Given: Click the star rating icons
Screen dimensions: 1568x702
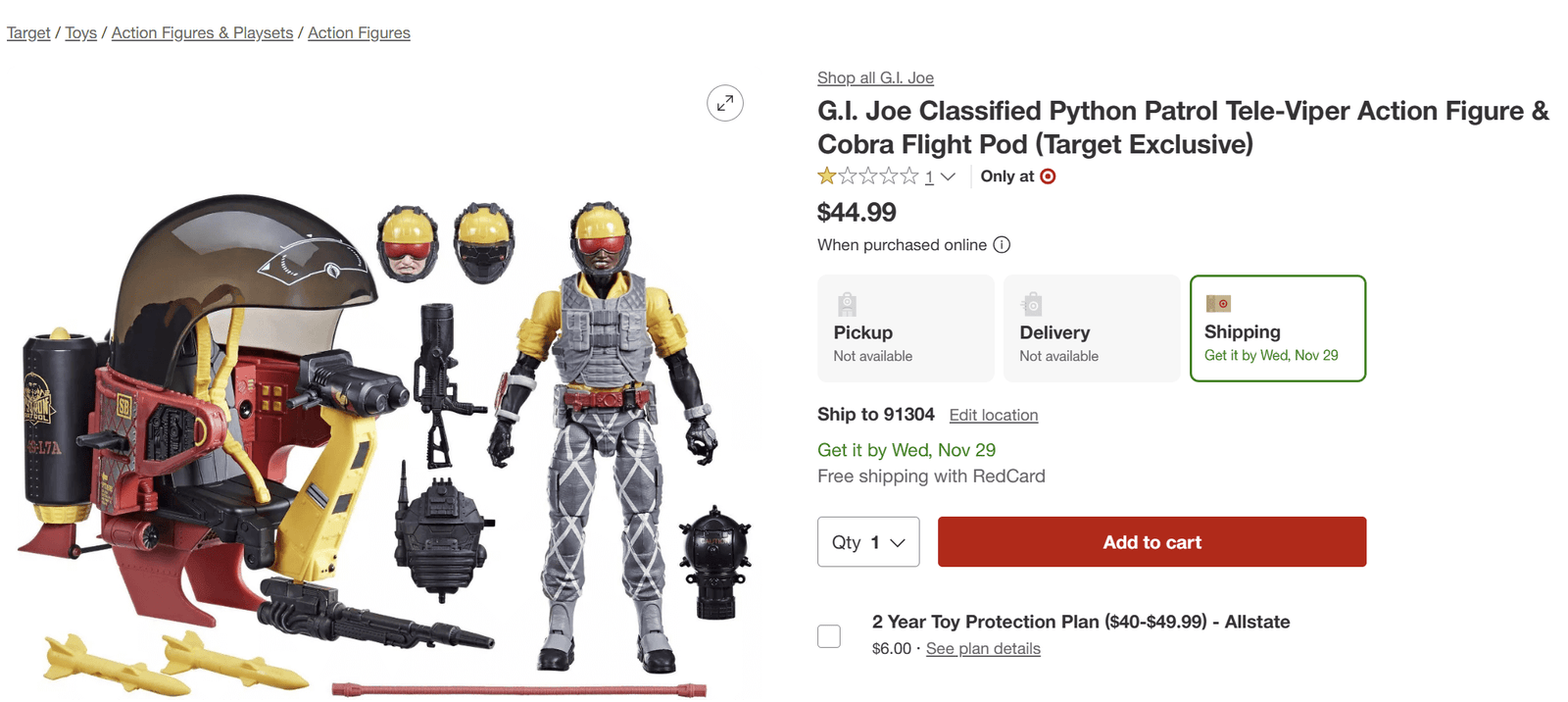Looking at the screenshot, I should pyautogui.click(x=868, y=176).
